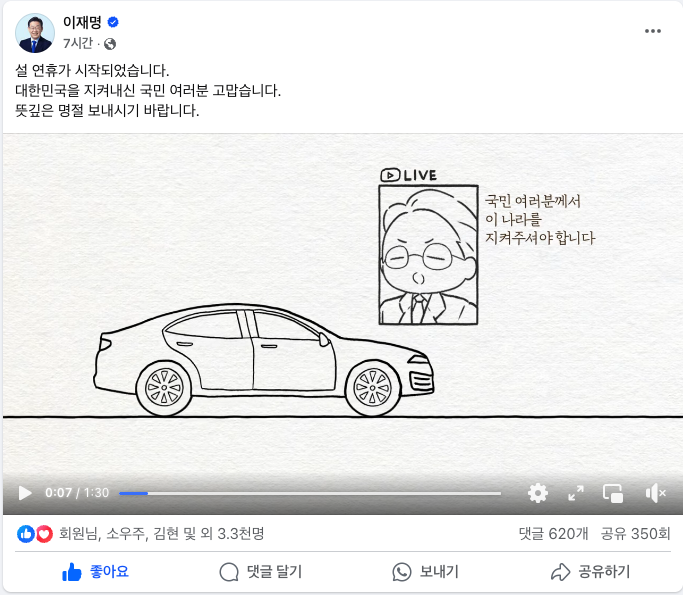
Task: Play the video
Action: 25,493
